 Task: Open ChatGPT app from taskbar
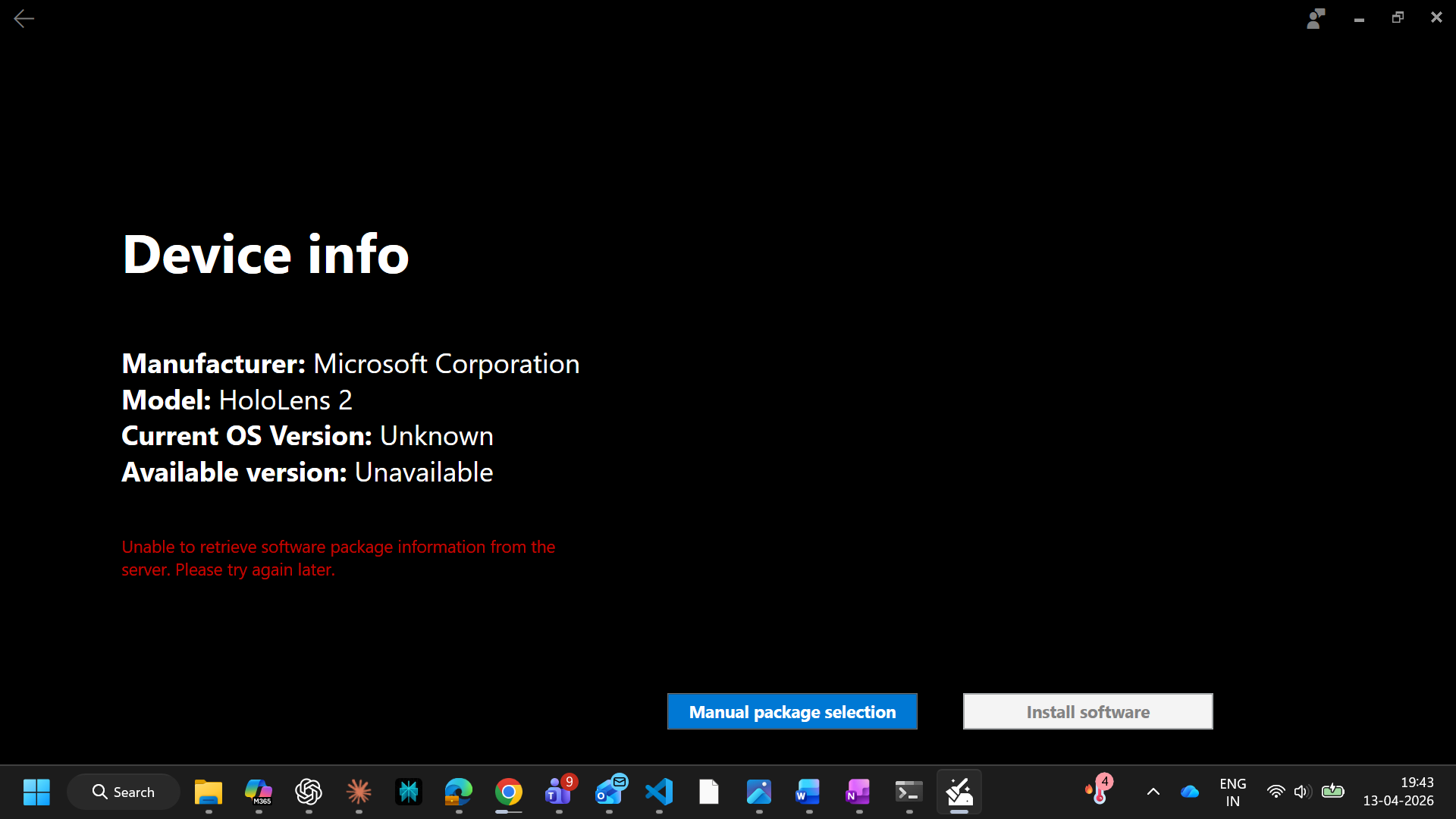point(309,792)
